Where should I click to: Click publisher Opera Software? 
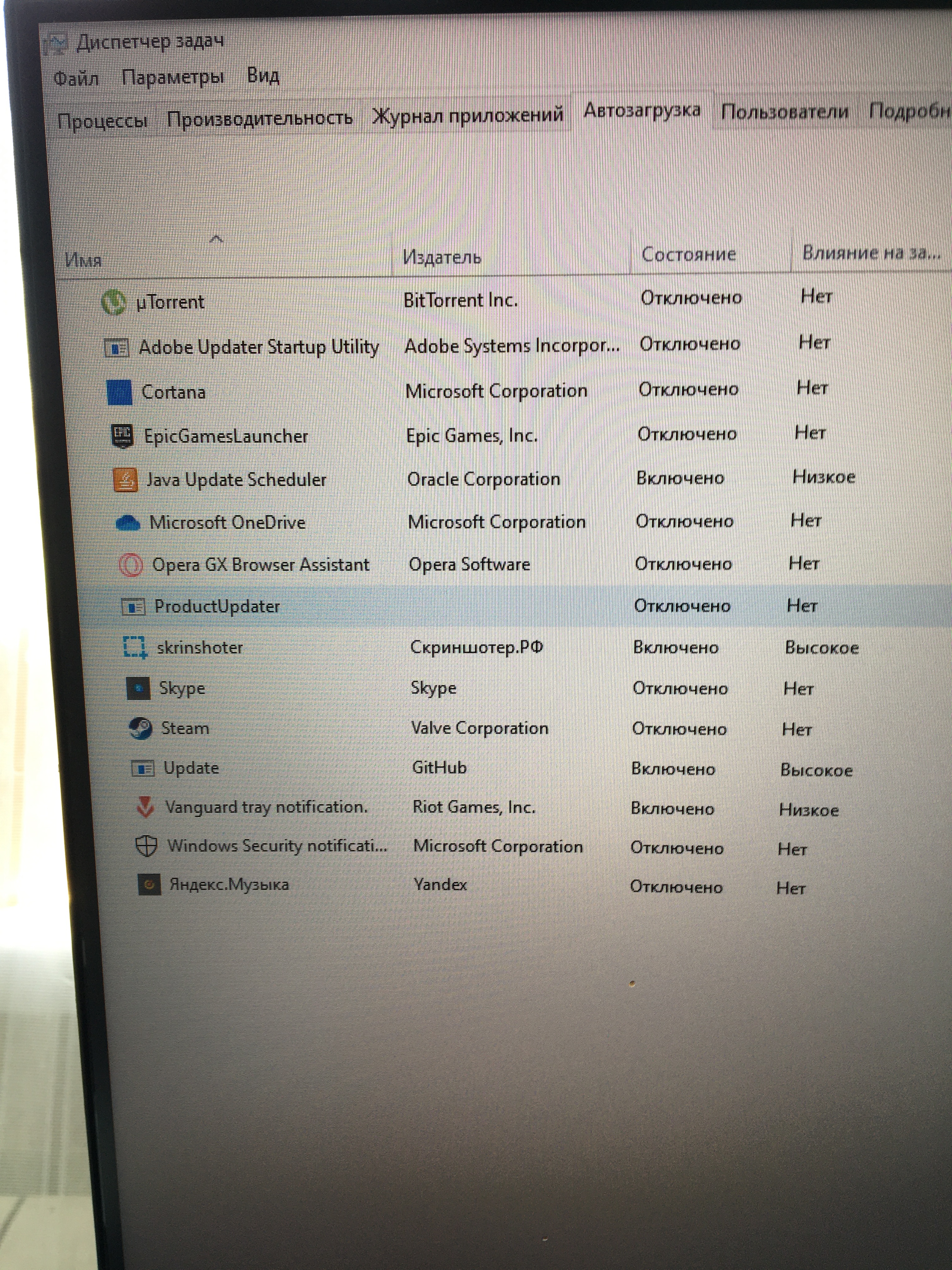click(469, 564)
